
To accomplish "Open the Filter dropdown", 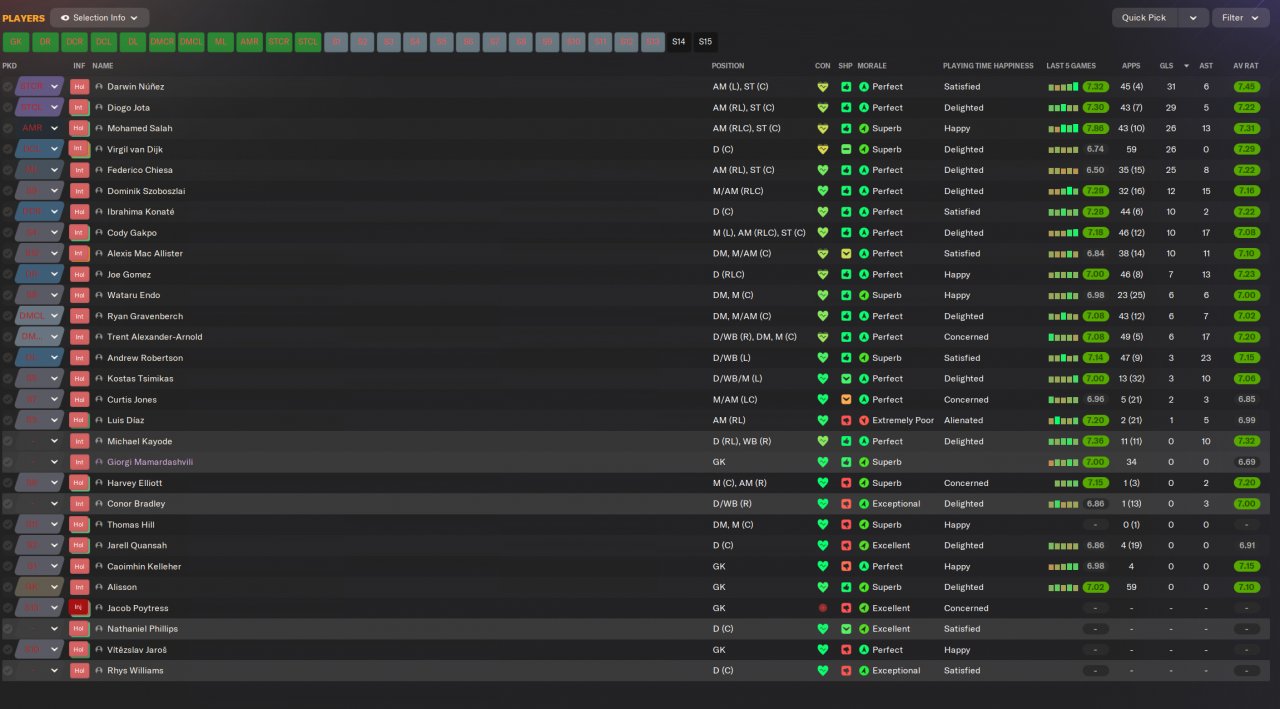I will pos(1240,18).
